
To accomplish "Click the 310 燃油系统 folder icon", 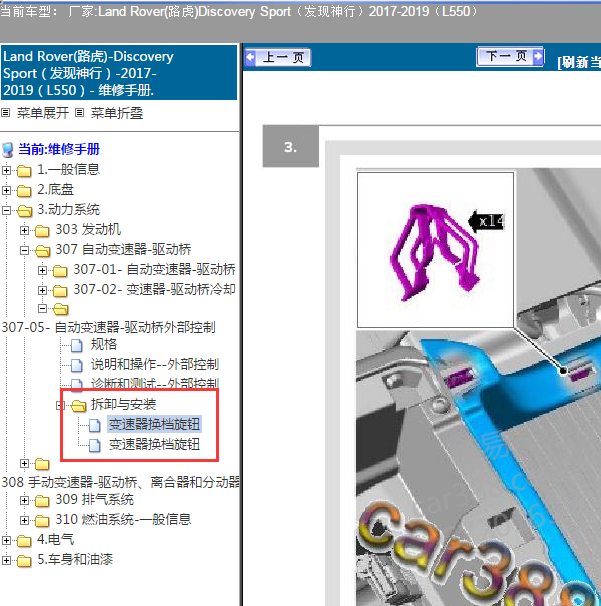I will click(42, 521).
